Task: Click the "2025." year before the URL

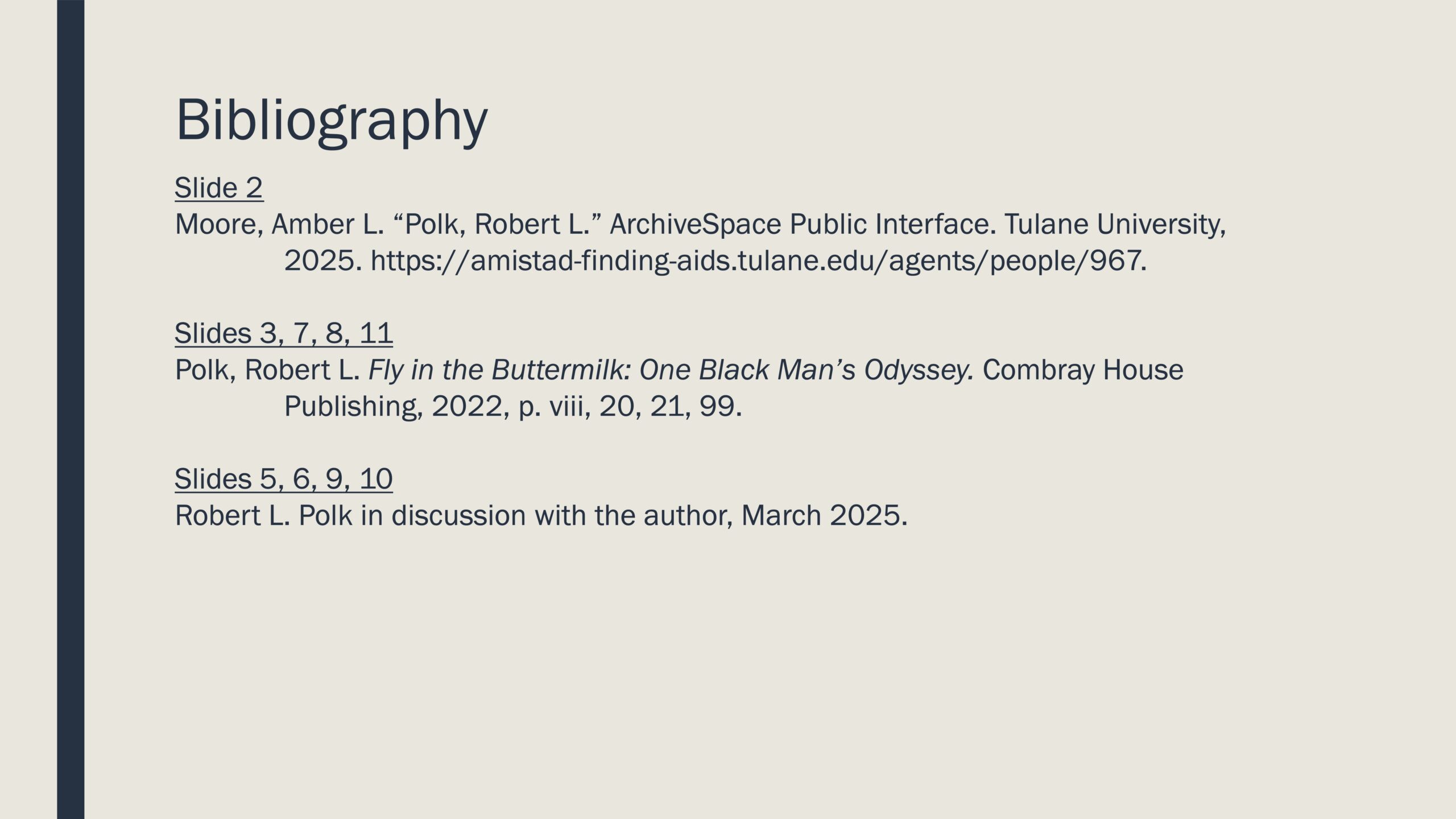Action: (x=323, y=261)
